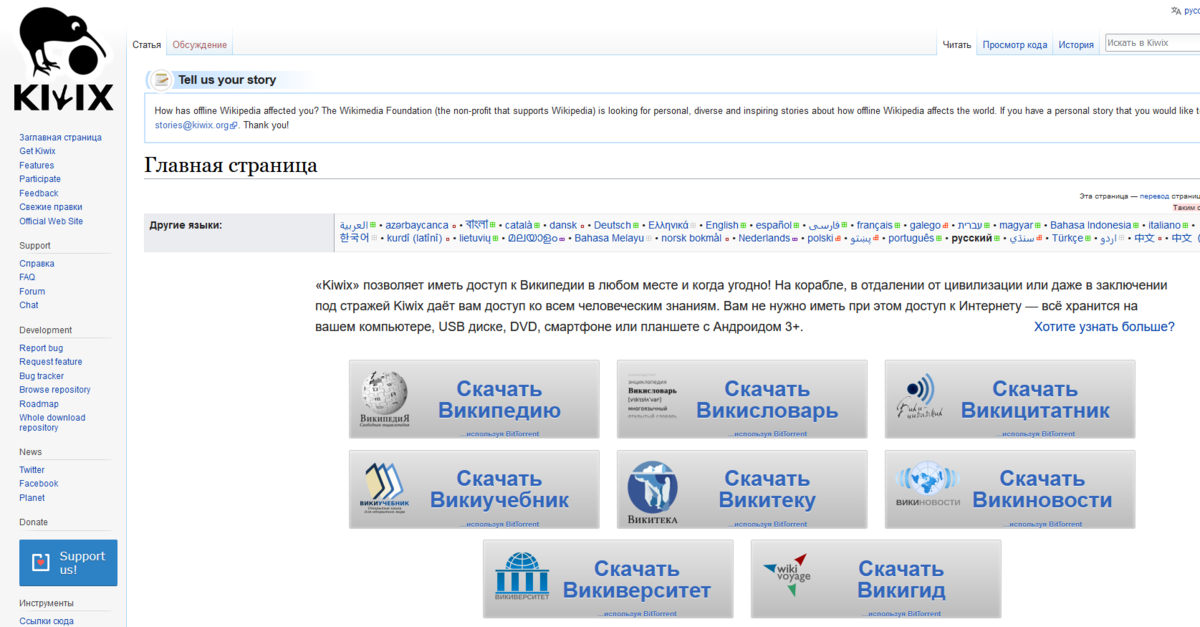
Task: Click the Wiktionary logo image
Action: (x=652, y=399)
